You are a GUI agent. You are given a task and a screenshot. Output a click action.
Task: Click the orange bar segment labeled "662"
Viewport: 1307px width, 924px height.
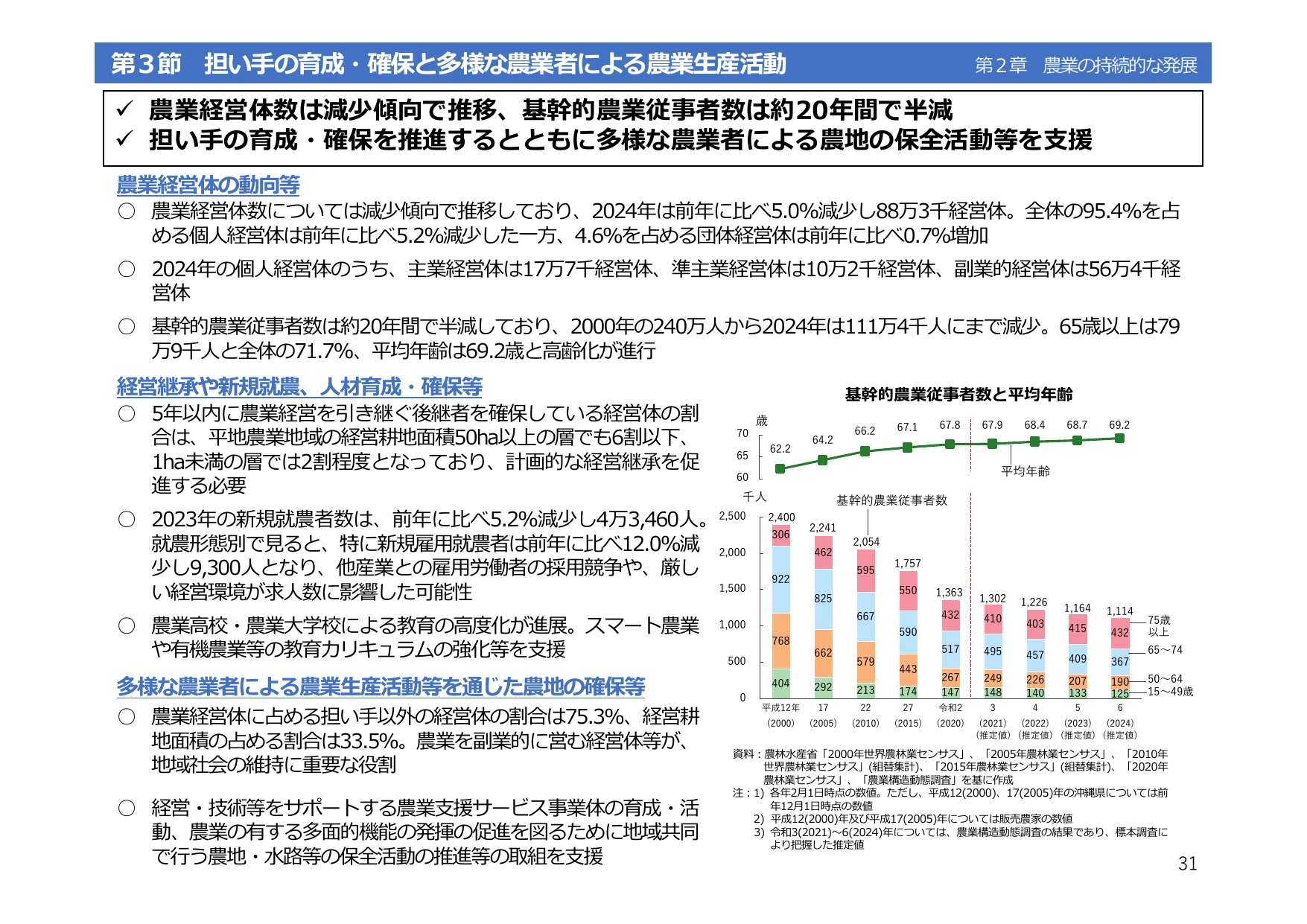(x=823, y=653)
